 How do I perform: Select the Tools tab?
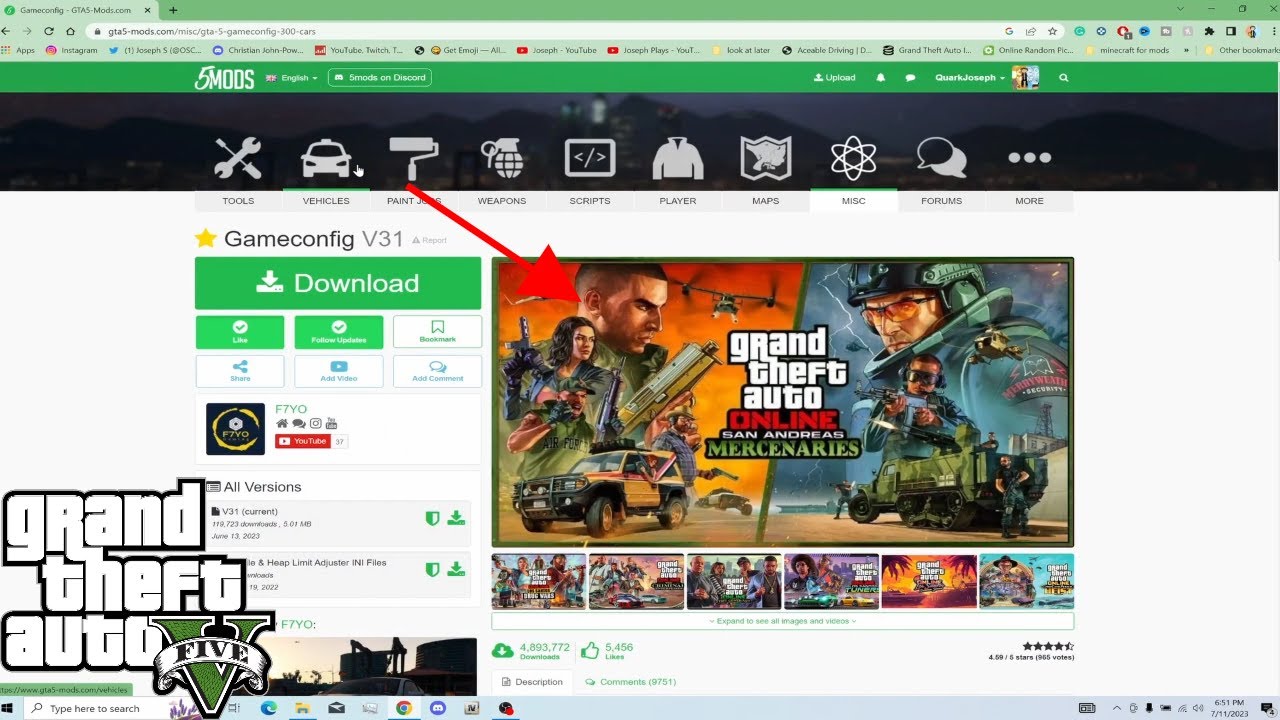coord(238,201)
